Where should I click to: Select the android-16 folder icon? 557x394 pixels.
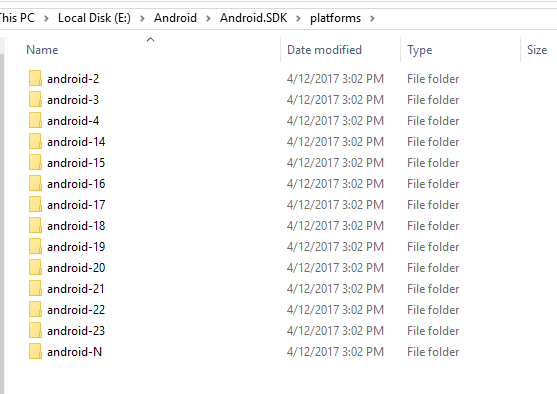(35, 183)
